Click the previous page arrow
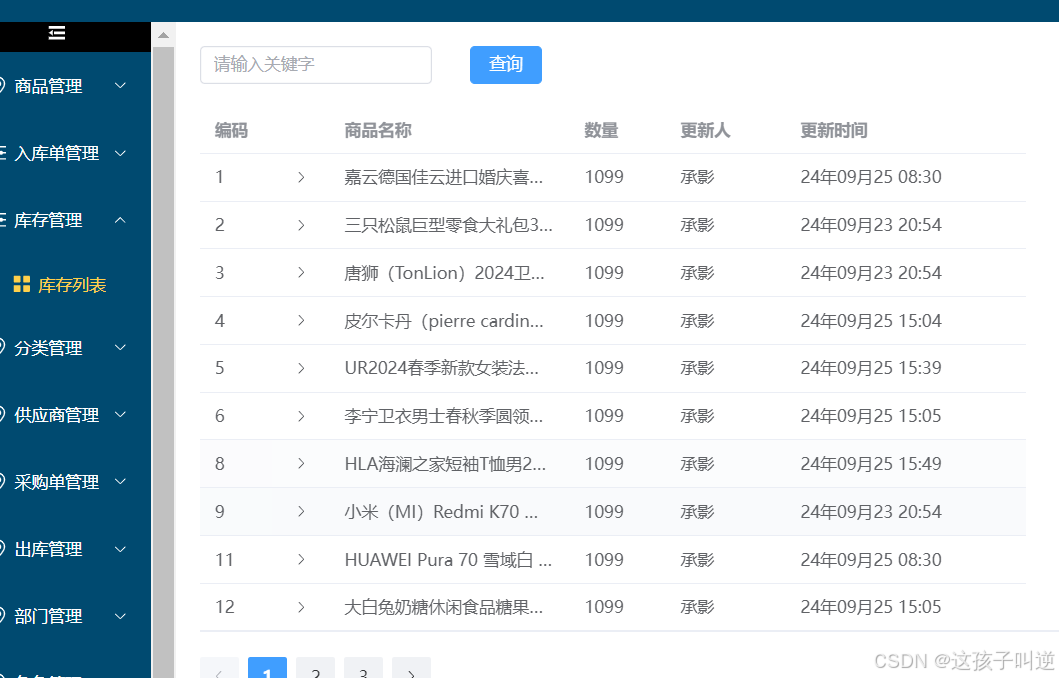The image size is (1059, 678). 219,669
